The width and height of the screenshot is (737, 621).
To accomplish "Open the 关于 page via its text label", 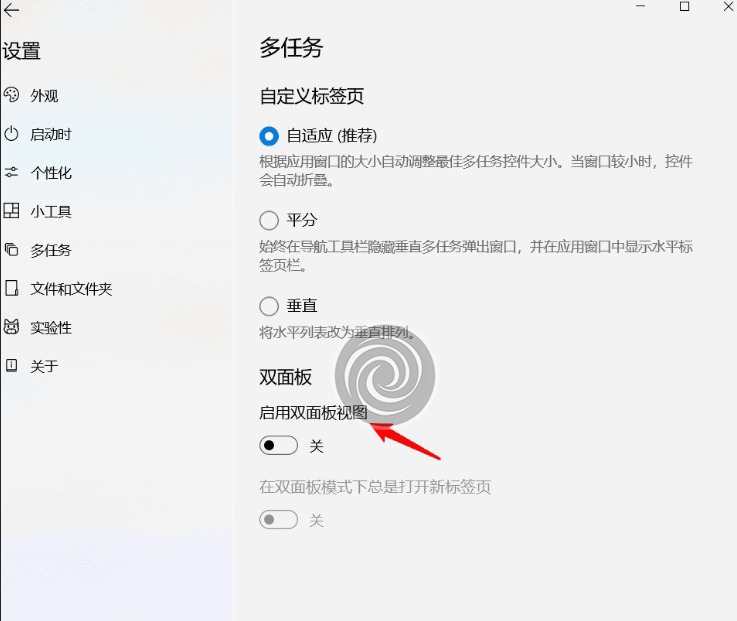I will pyautogui.click(x=44, y=366).
